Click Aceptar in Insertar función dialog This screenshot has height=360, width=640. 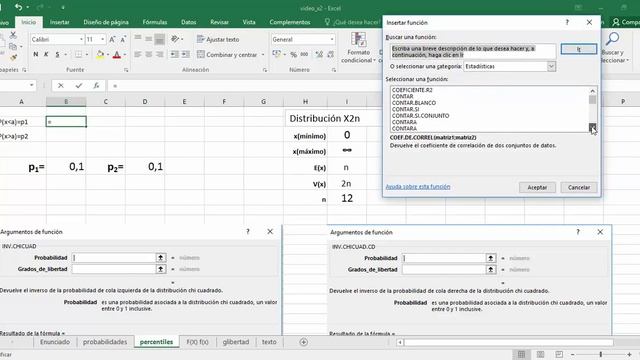click(537, 187)
